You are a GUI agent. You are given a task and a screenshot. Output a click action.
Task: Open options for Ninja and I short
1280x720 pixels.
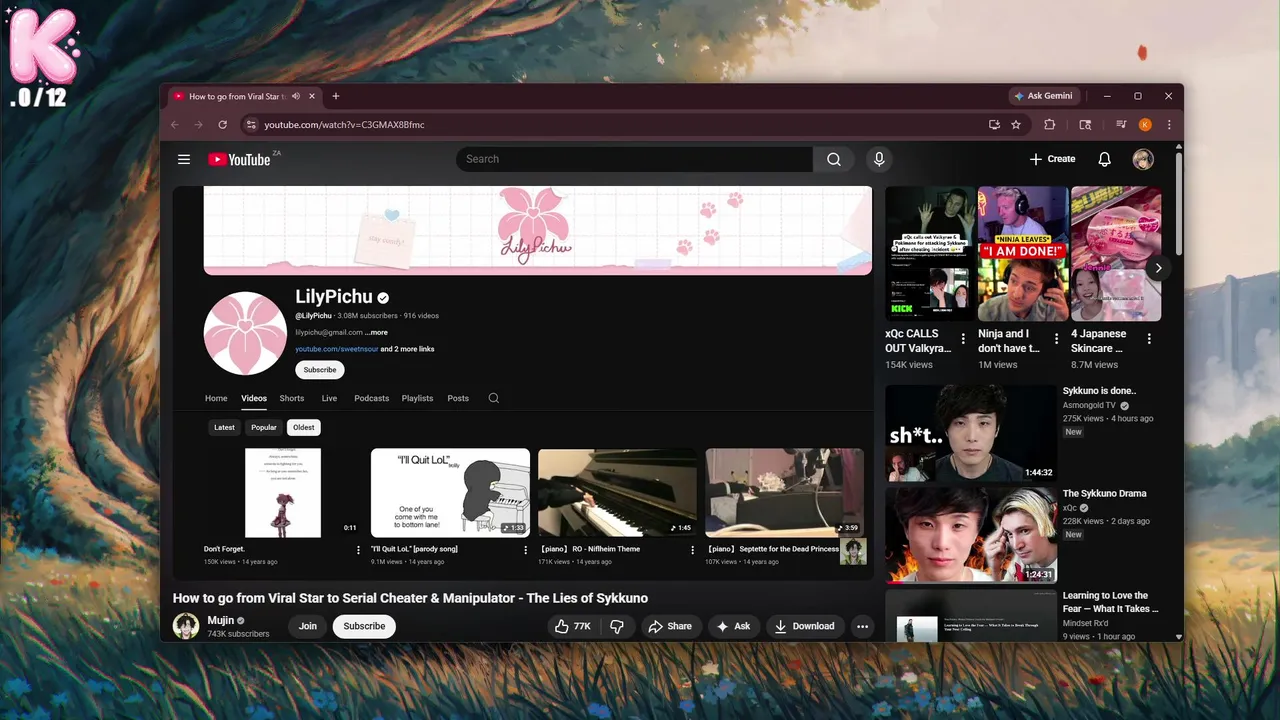click(1056, 339)
